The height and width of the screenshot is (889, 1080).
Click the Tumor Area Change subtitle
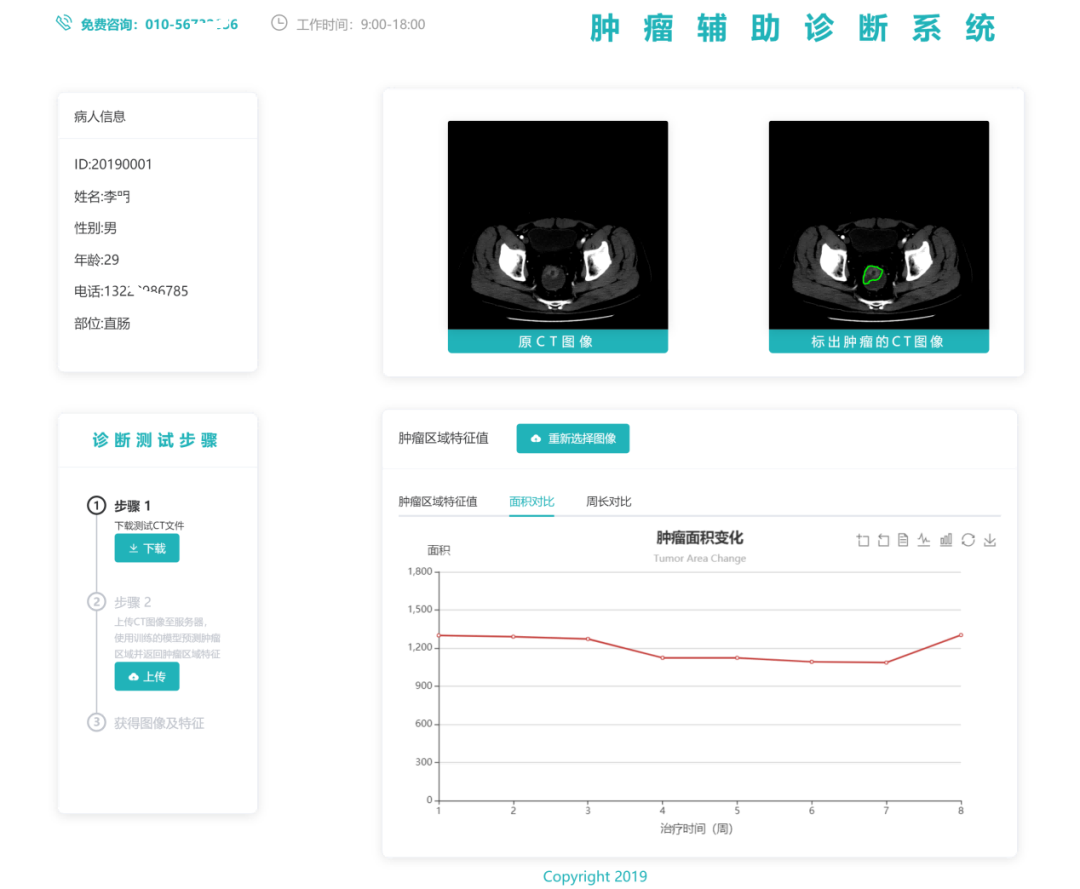point(699,558)
